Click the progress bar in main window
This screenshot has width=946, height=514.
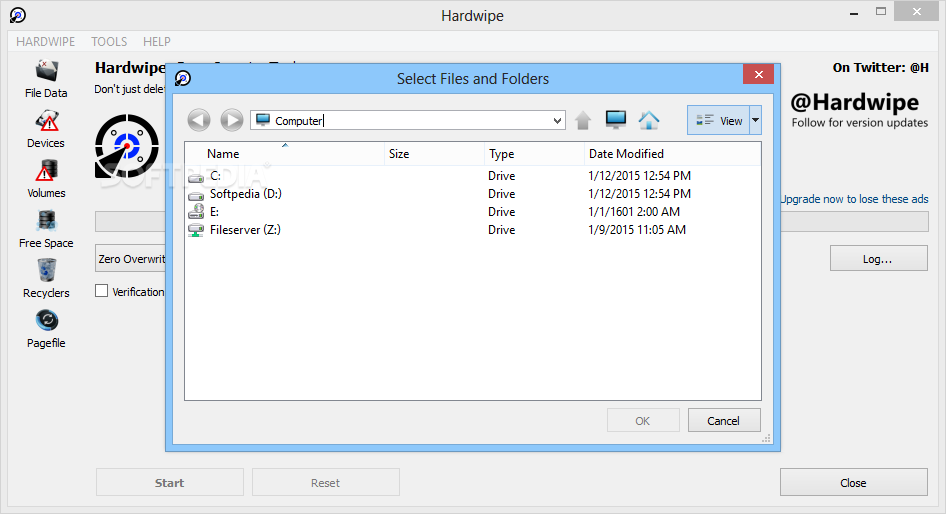tap(854, 221)
